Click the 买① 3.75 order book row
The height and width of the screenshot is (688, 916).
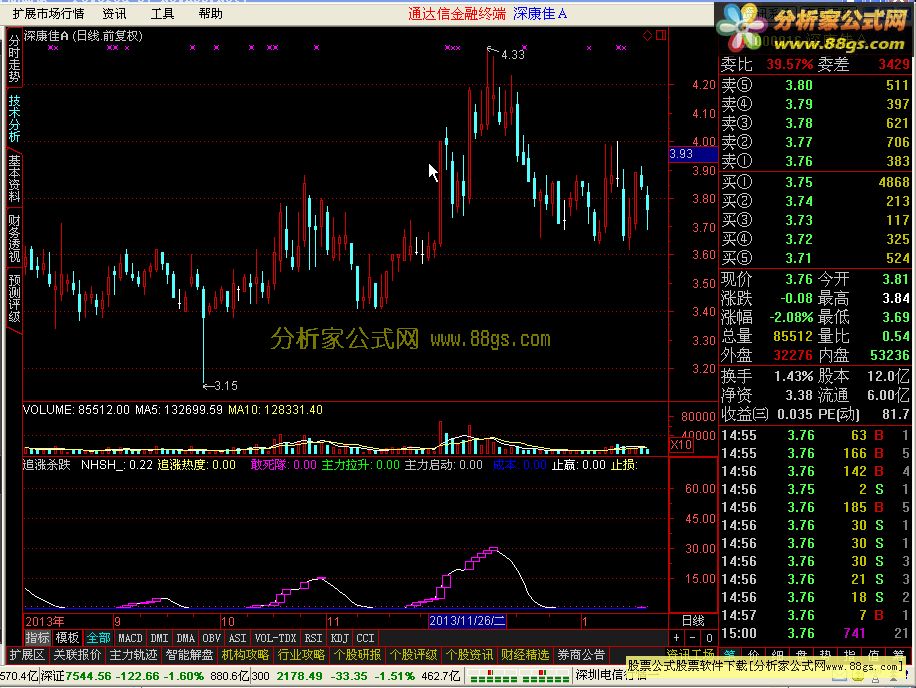[815, 182]
